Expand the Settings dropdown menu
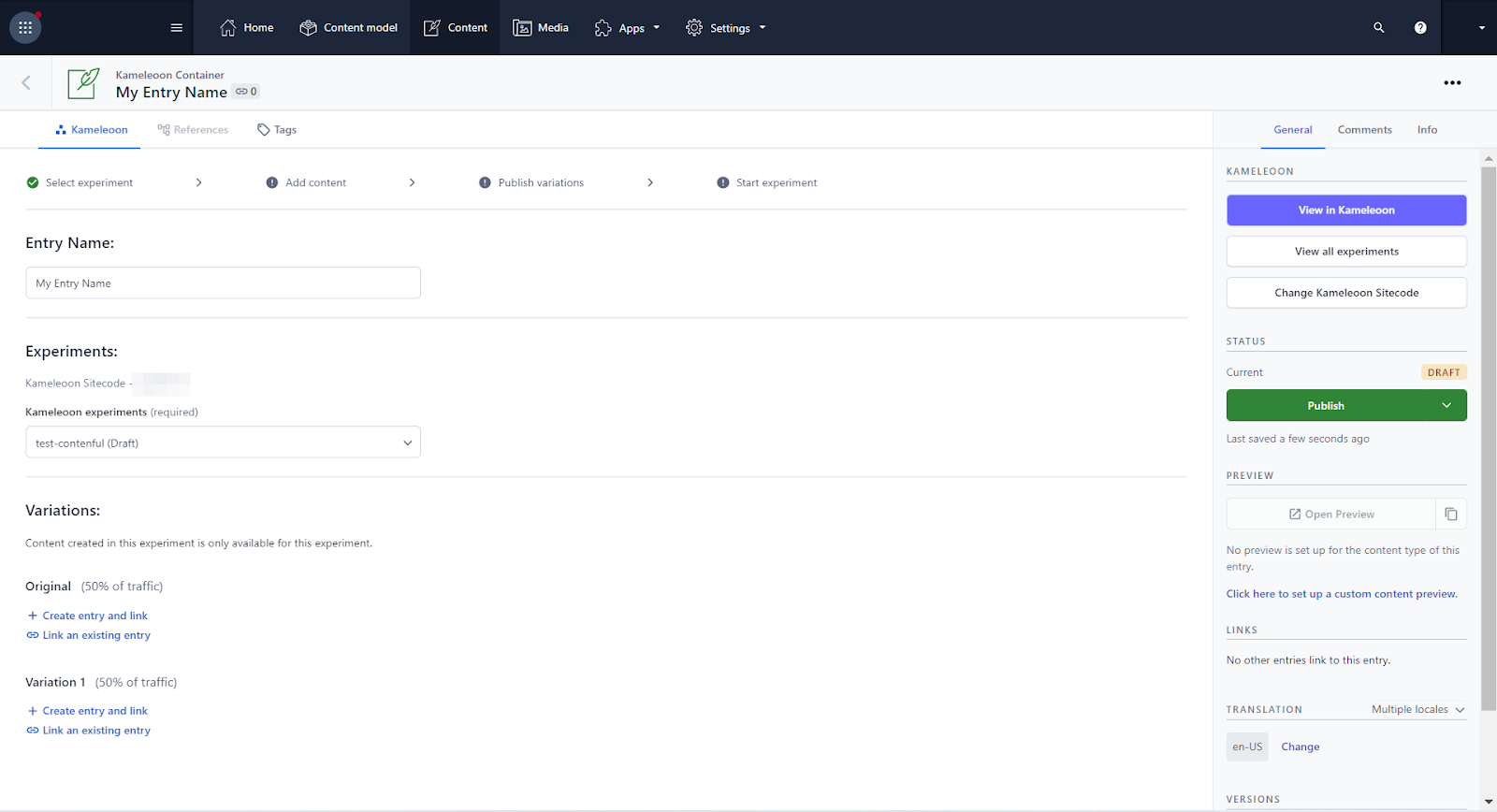This screenshot has width=1497, height=812. [x=726, y=28]
